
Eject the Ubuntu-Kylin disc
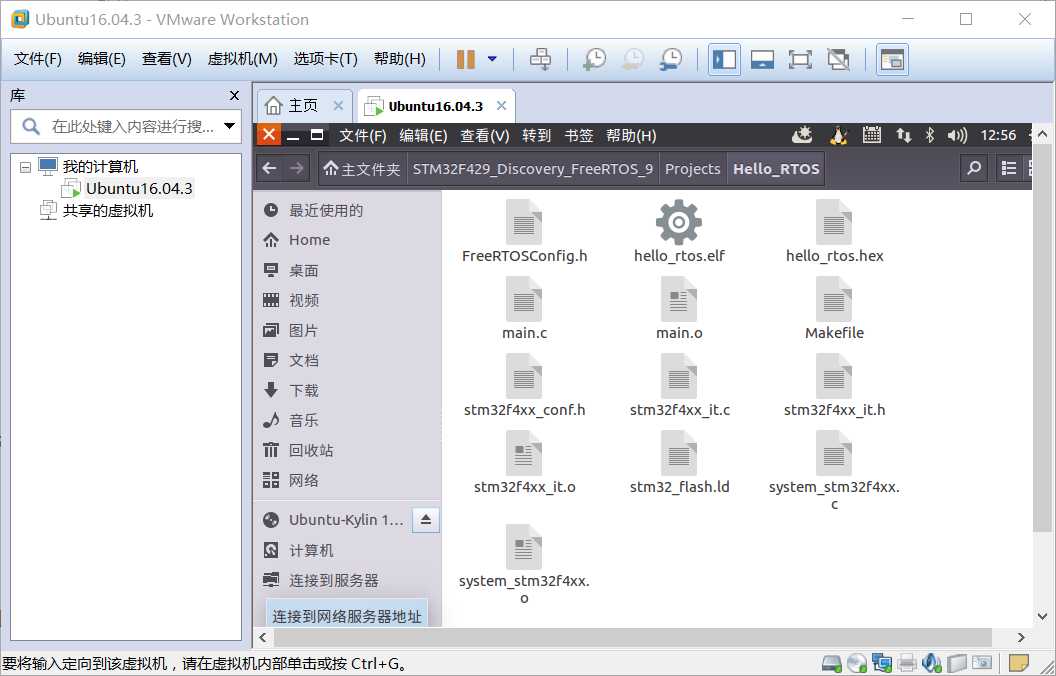click(426, 520)
